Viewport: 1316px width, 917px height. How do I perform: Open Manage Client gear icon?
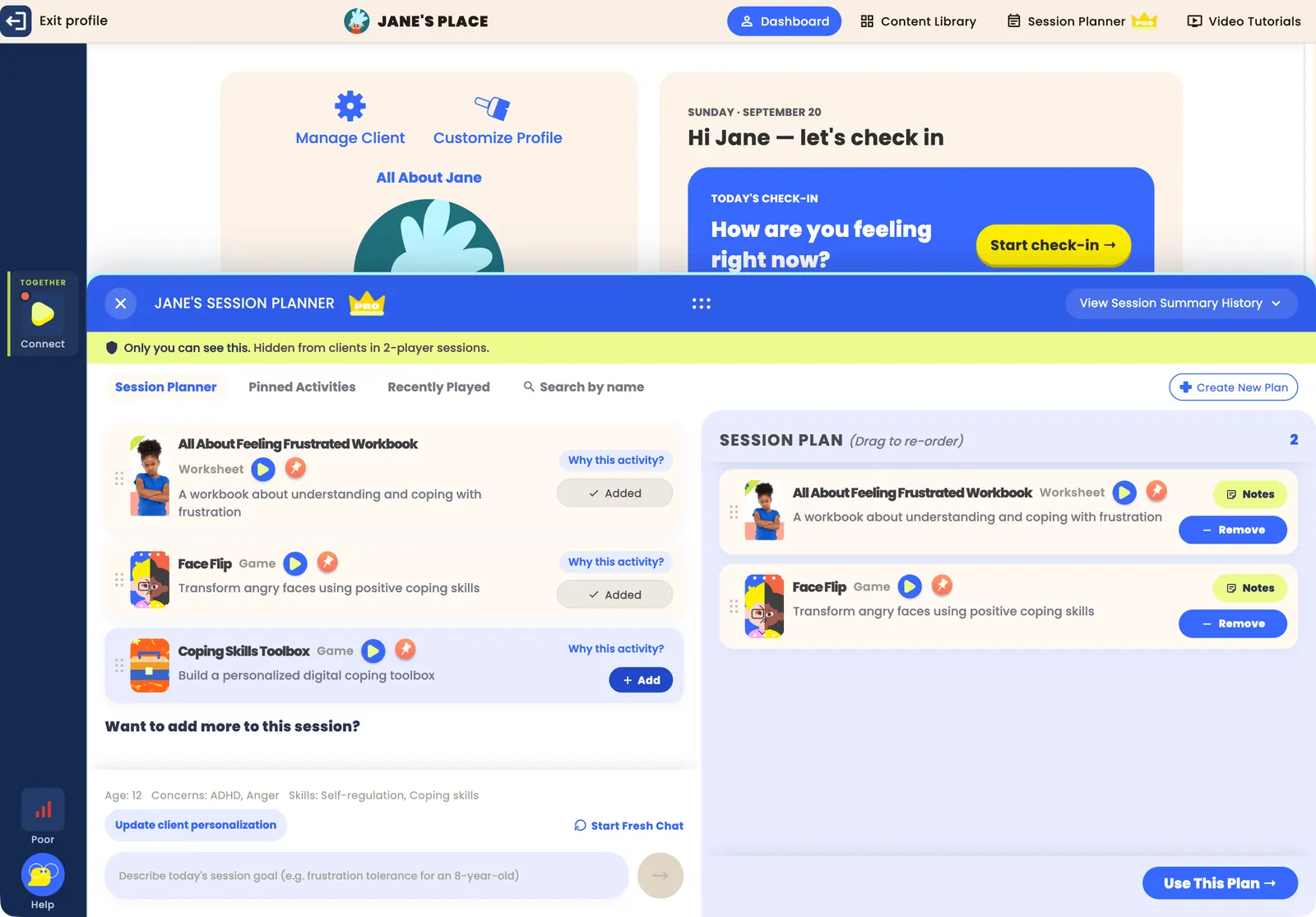[350, 106]
